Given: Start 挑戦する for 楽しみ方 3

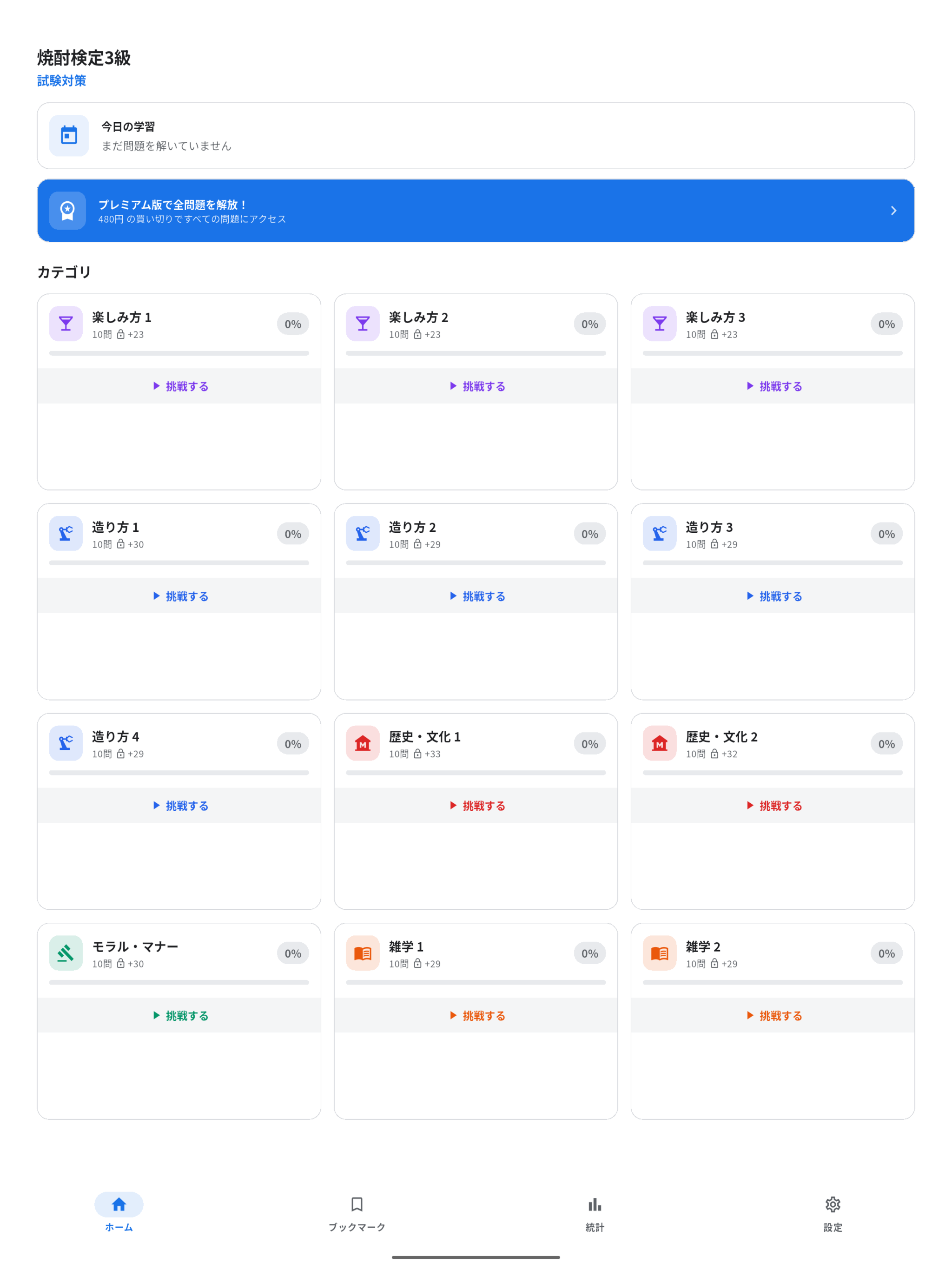Looking at the screenshot, I should [x=773, y=386].
